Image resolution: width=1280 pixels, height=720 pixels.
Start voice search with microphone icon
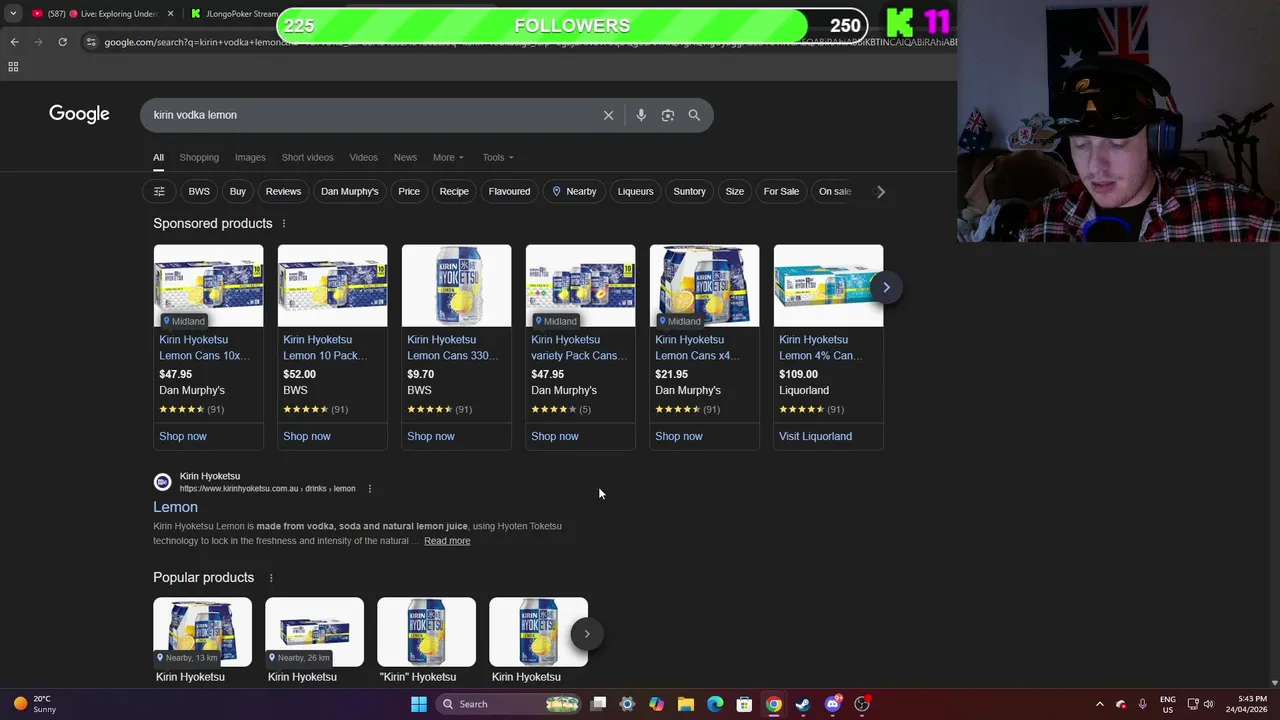pyautogui.click(x=641, y=115)
